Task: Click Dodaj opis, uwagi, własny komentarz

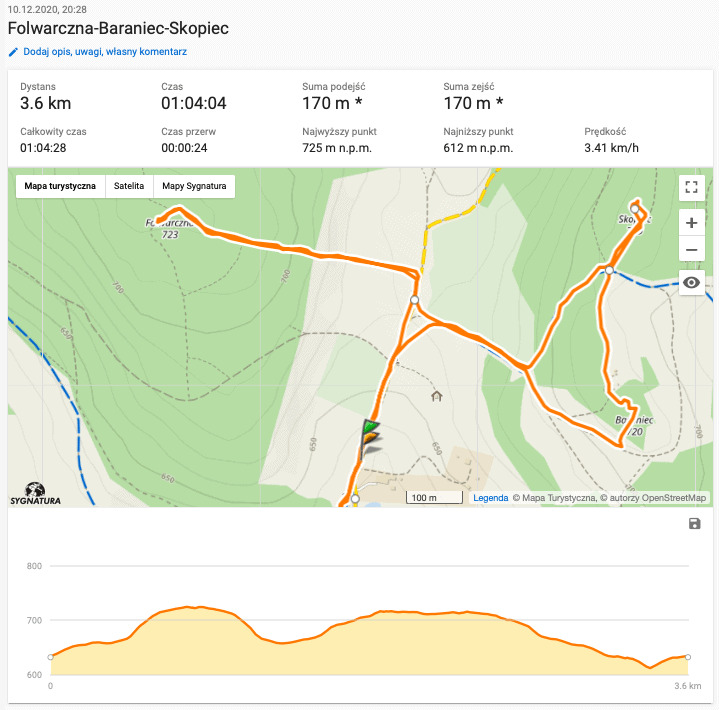Action: point(105,52)
